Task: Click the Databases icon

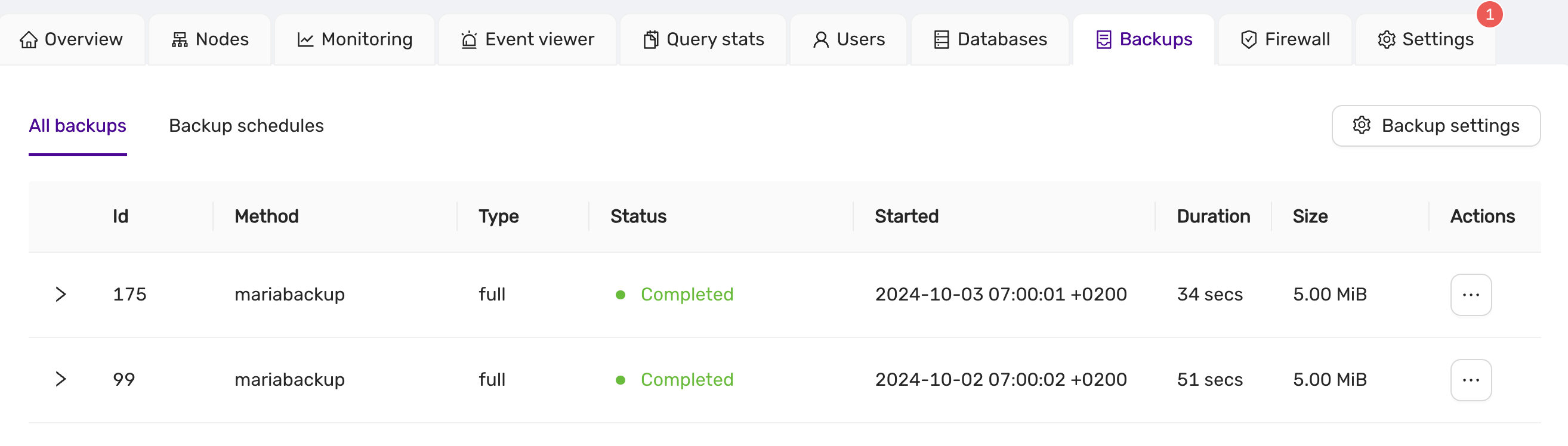Action: click(941, 40)
